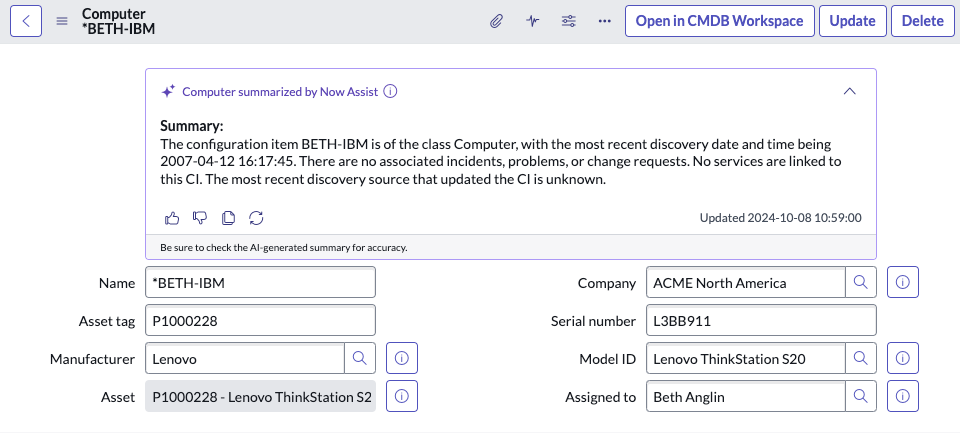Click the Delete button

tap(923, 21)
